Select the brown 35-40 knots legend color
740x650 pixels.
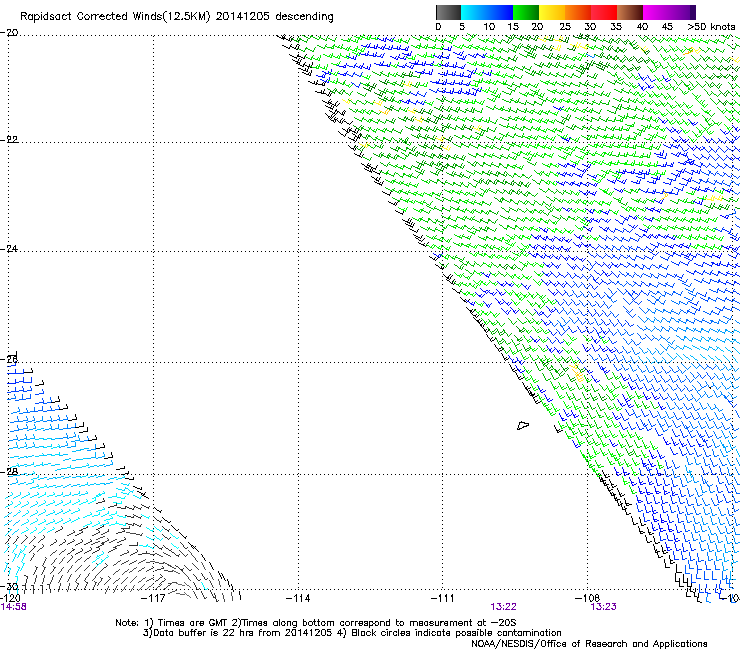[x=630, y=12]
